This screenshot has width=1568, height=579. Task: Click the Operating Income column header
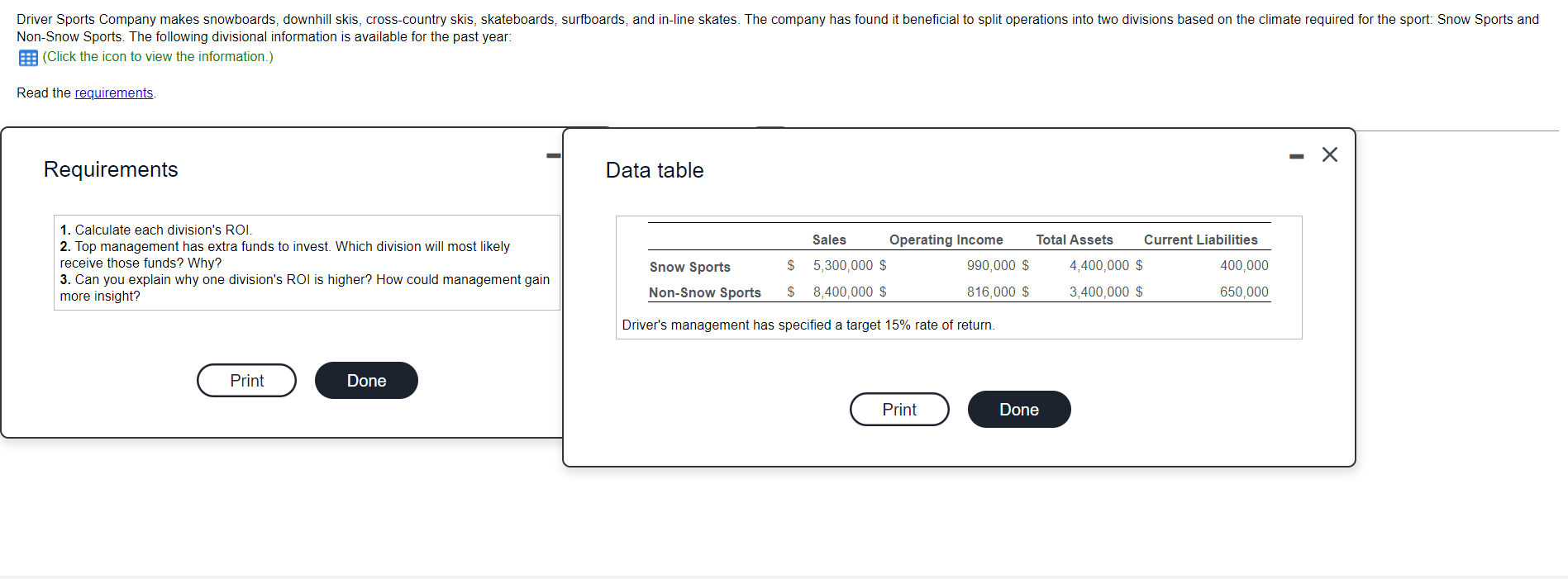[946, 240]
